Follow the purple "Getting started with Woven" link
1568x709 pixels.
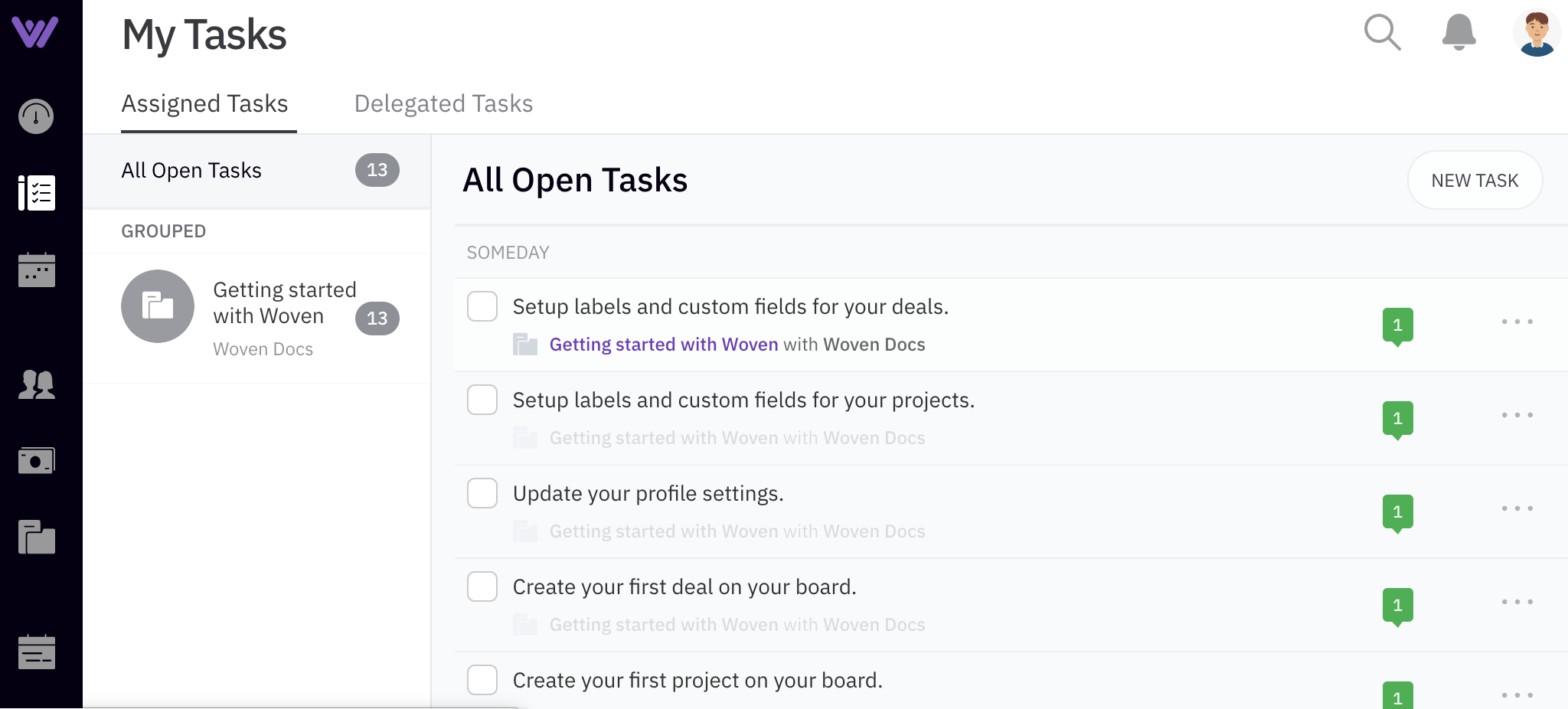pos(663,345)
